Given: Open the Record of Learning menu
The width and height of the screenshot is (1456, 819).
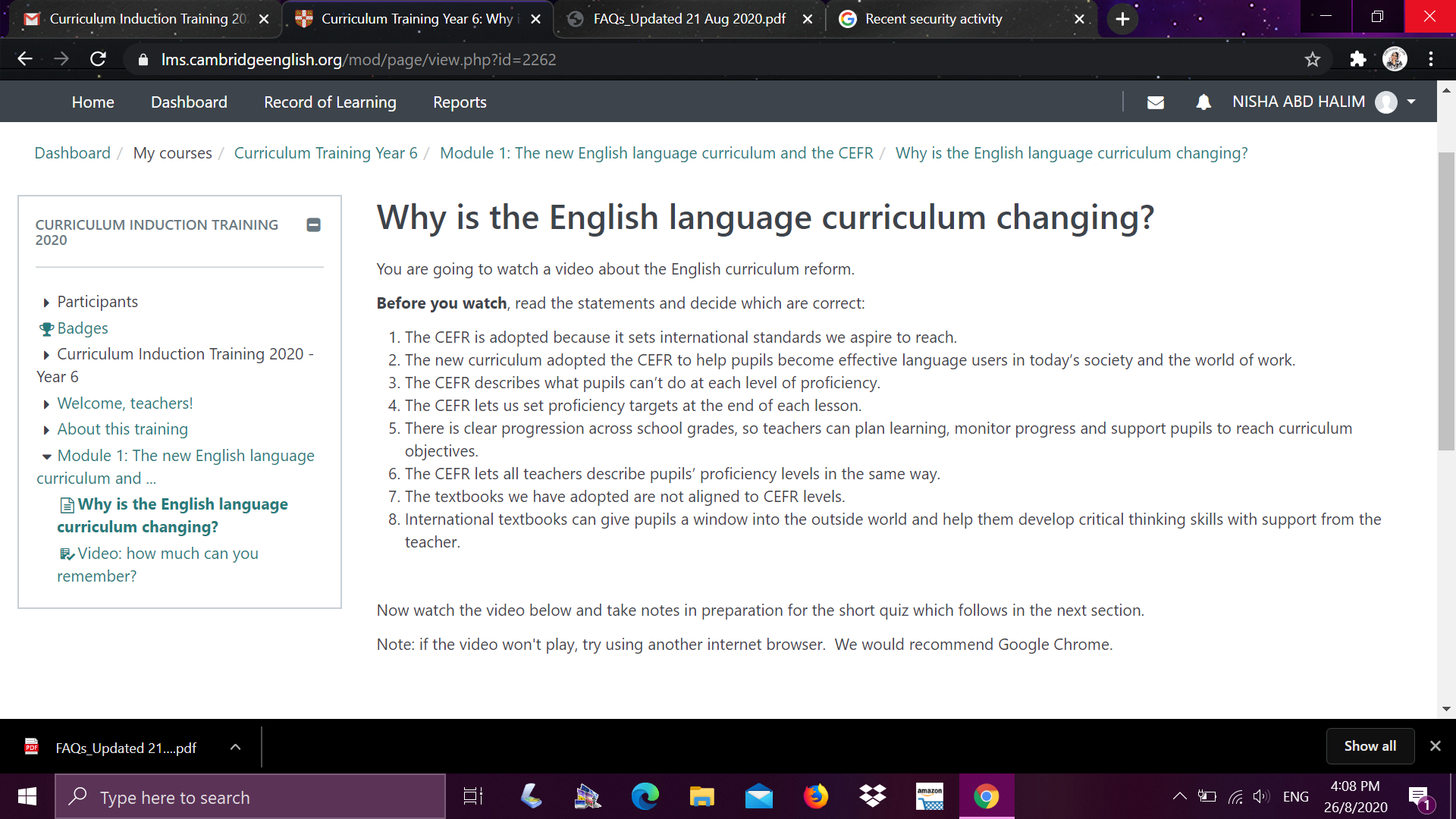Looking at the screenshot, I should [x=330, y=102].
